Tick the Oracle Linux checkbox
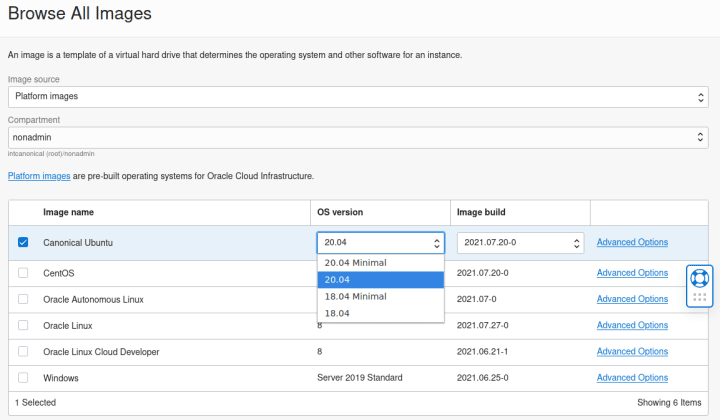720x420 pixels. (24, 325)
